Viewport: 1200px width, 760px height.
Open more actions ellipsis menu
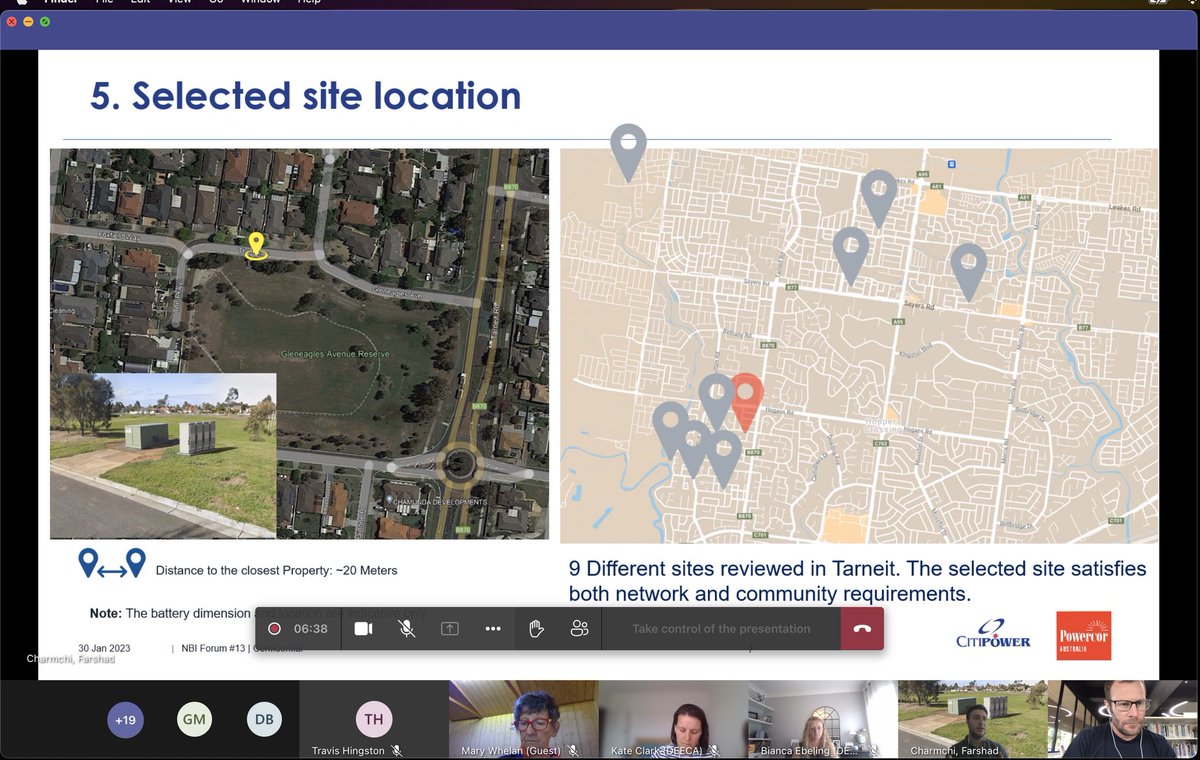493,629
